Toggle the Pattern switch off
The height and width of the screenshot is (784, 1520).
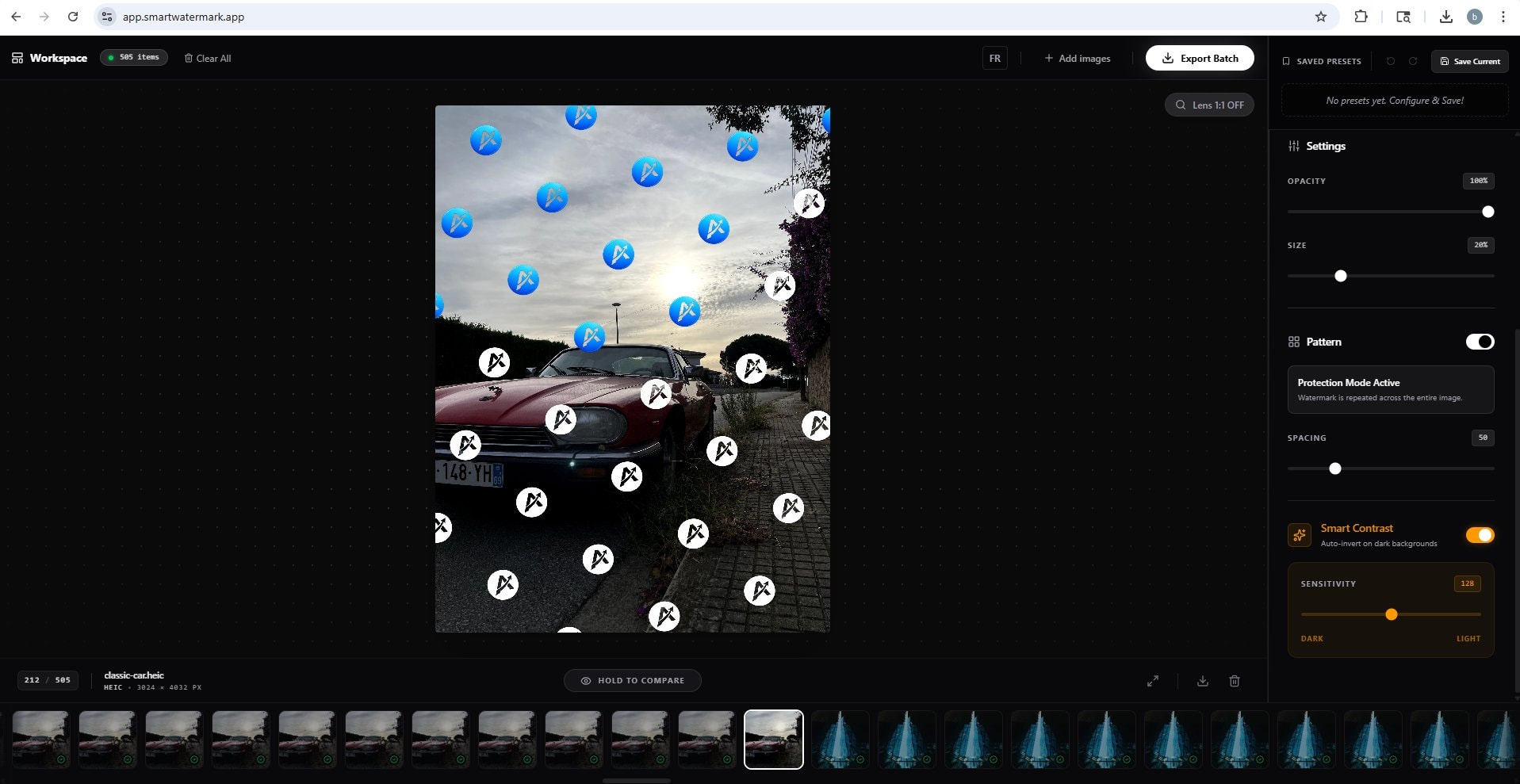[x=1480, y=342]
